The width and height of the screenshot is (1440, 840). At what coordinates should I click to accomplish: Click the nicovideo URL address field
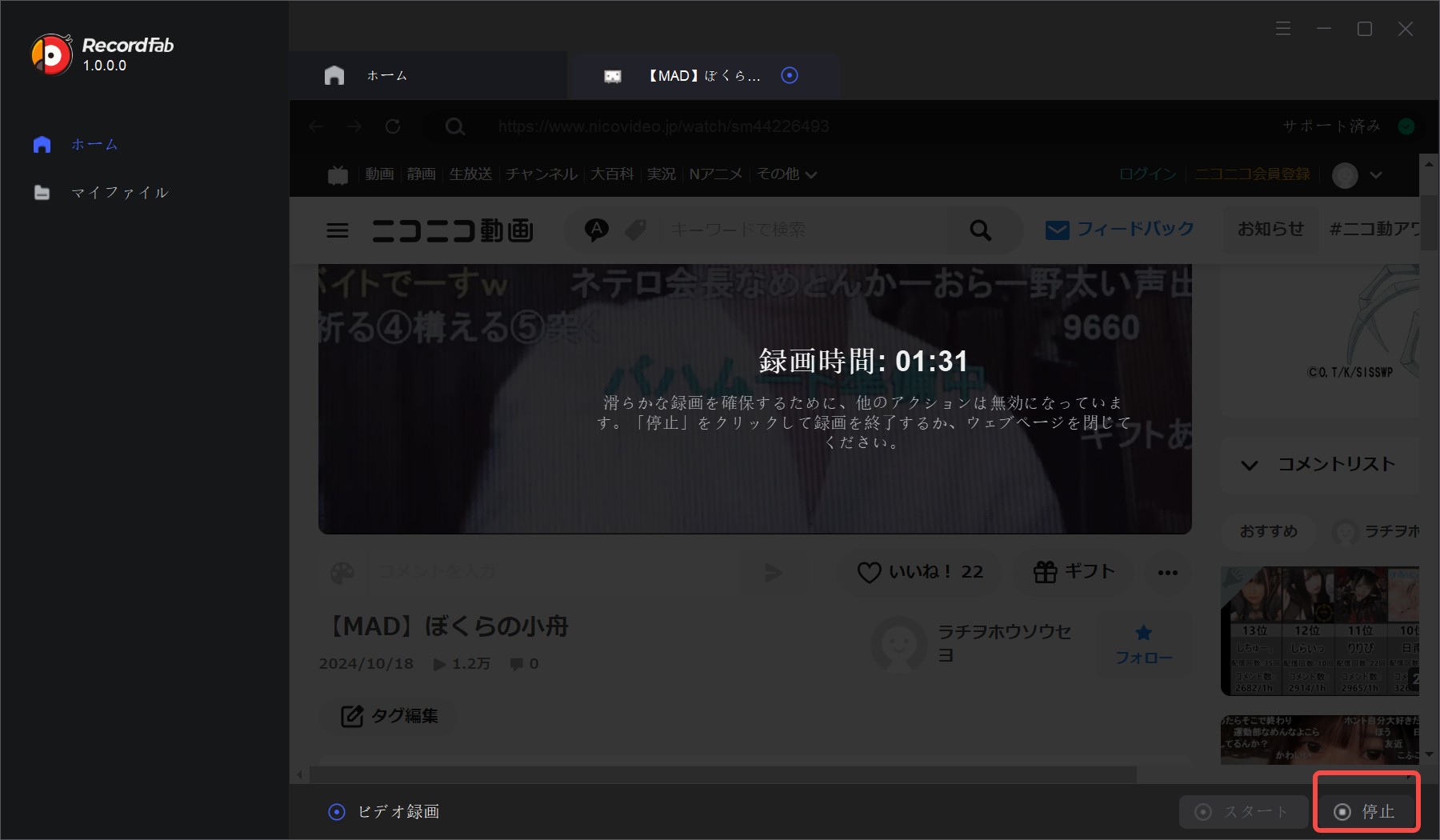pos(663,126)
